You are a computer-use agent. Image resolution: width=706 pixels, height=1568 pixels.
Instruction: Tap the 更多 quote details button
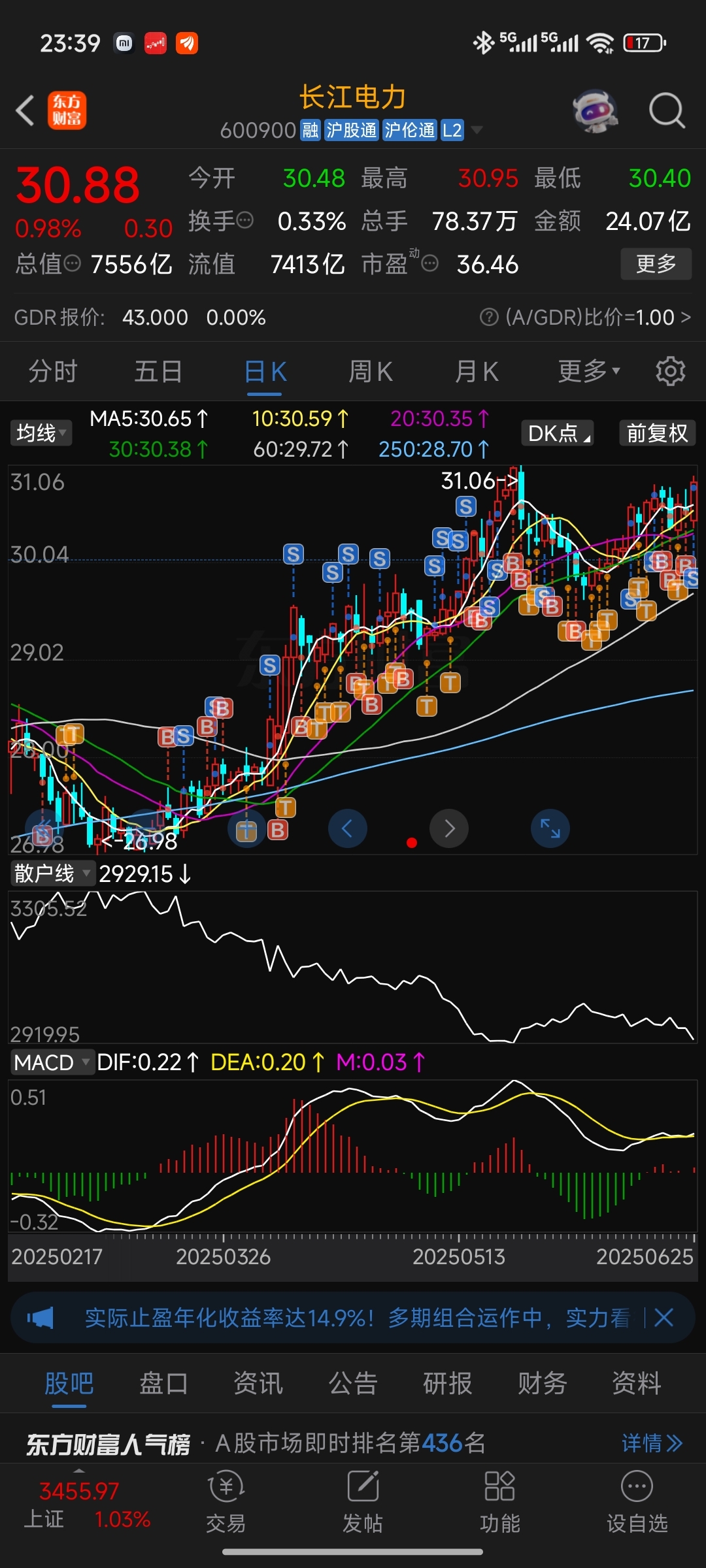pyautogui.click(x=656, y=264)
